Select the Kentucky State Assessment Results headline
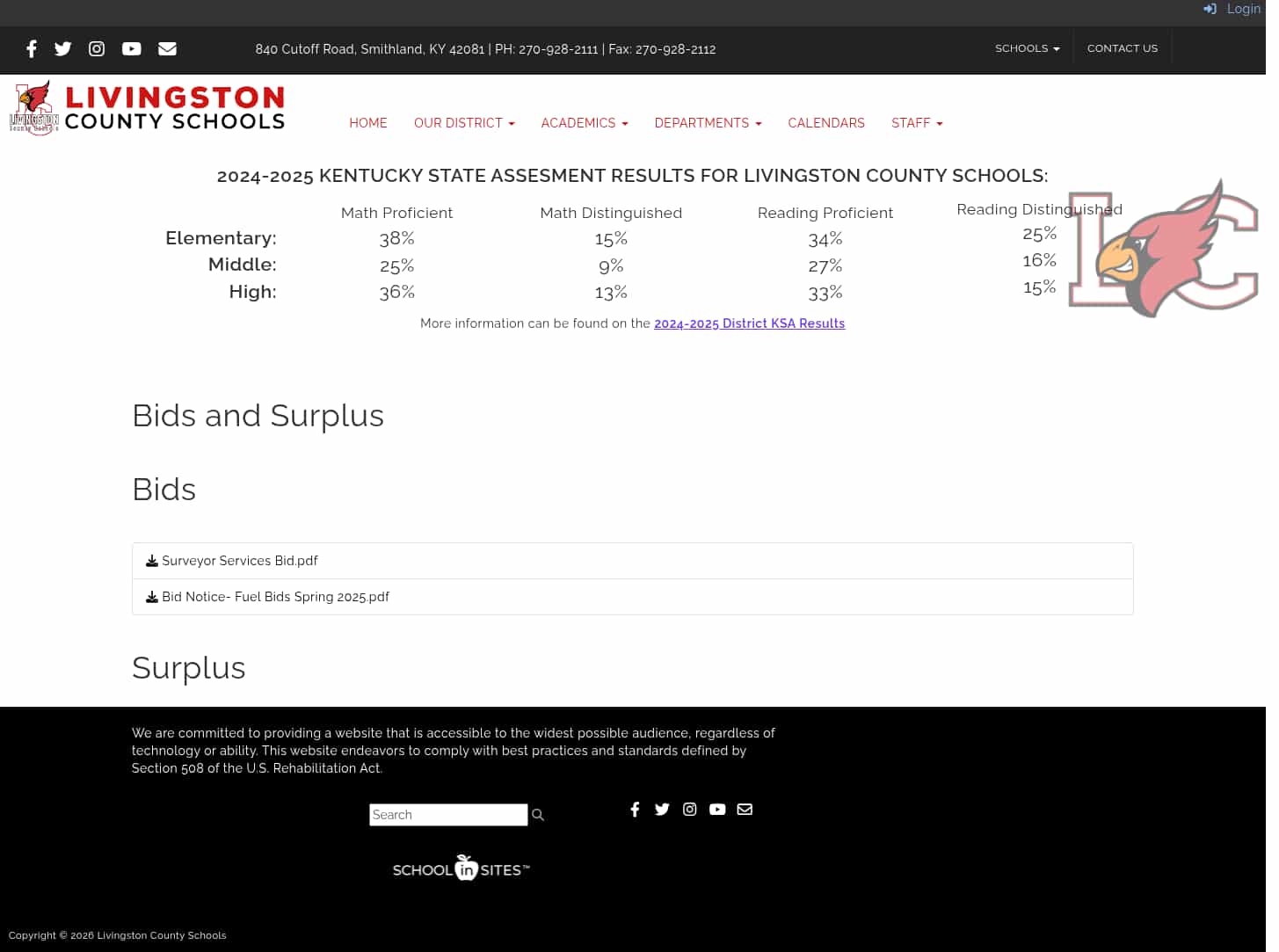1279x952 pixels. [x=632, y=176]
